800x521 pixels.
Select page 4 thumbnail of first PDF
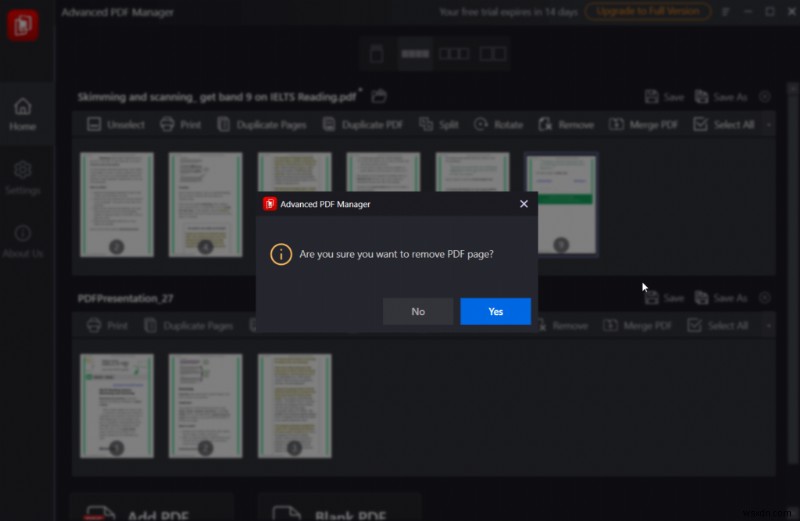pyautogui.click(x=206, y=204)
